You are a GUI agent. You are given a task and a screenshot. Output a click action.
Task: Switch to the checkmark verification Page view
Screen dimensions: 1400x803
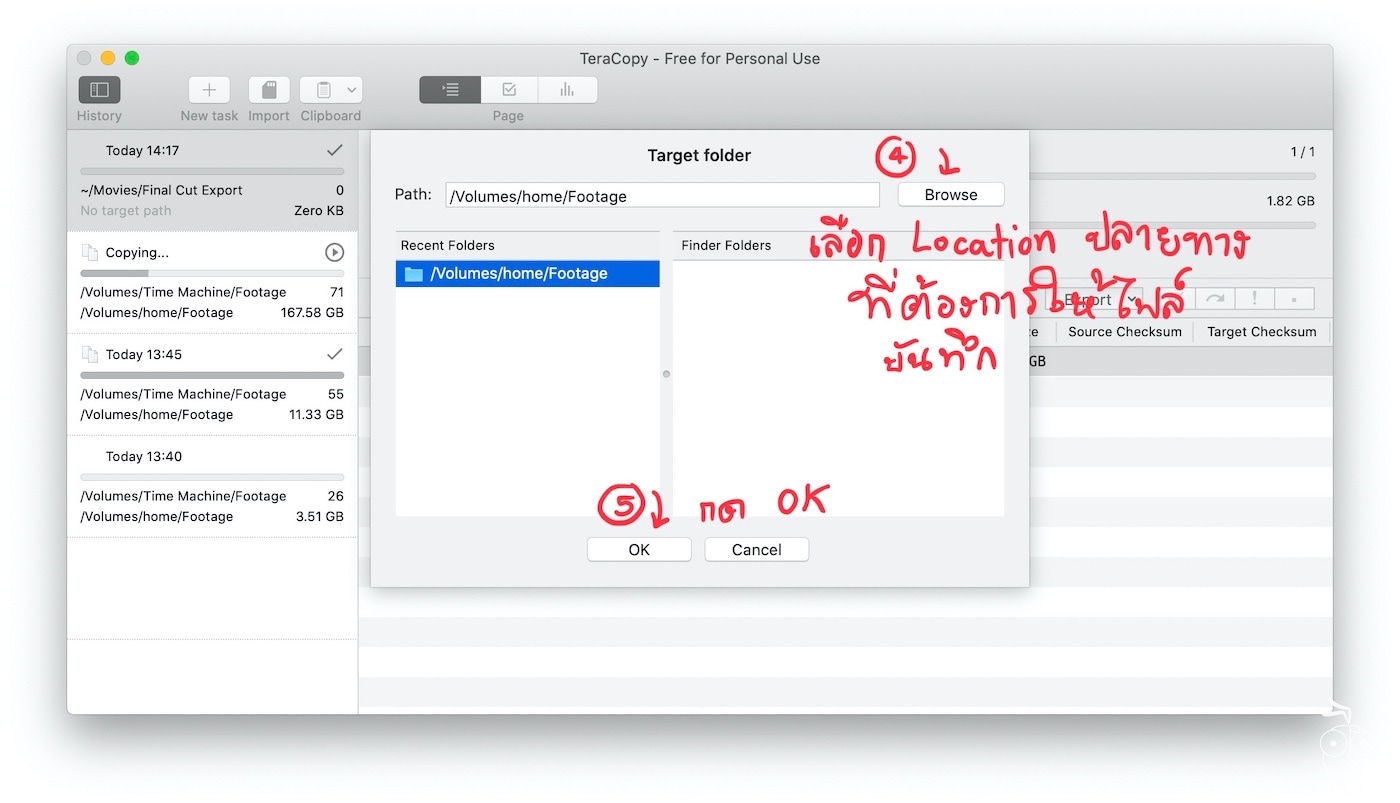[508, 89]
